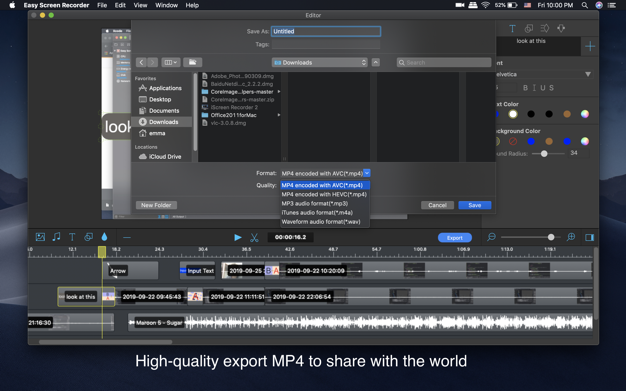Viewport: 626px width, 391px height.
Task: Adjust the round radius slider
Action: [544, 153]
